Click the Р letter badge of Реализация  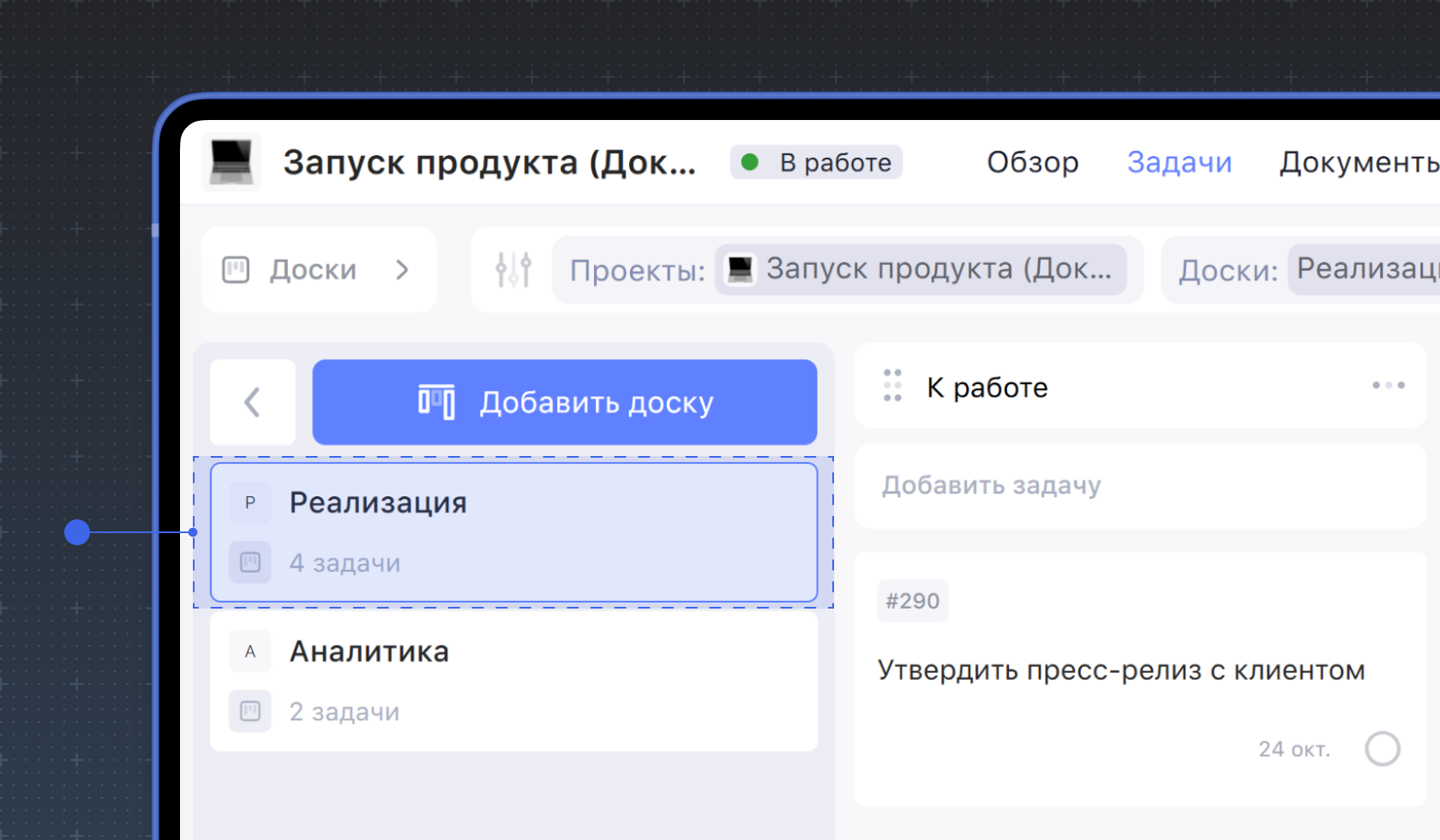tap(250, 502)
